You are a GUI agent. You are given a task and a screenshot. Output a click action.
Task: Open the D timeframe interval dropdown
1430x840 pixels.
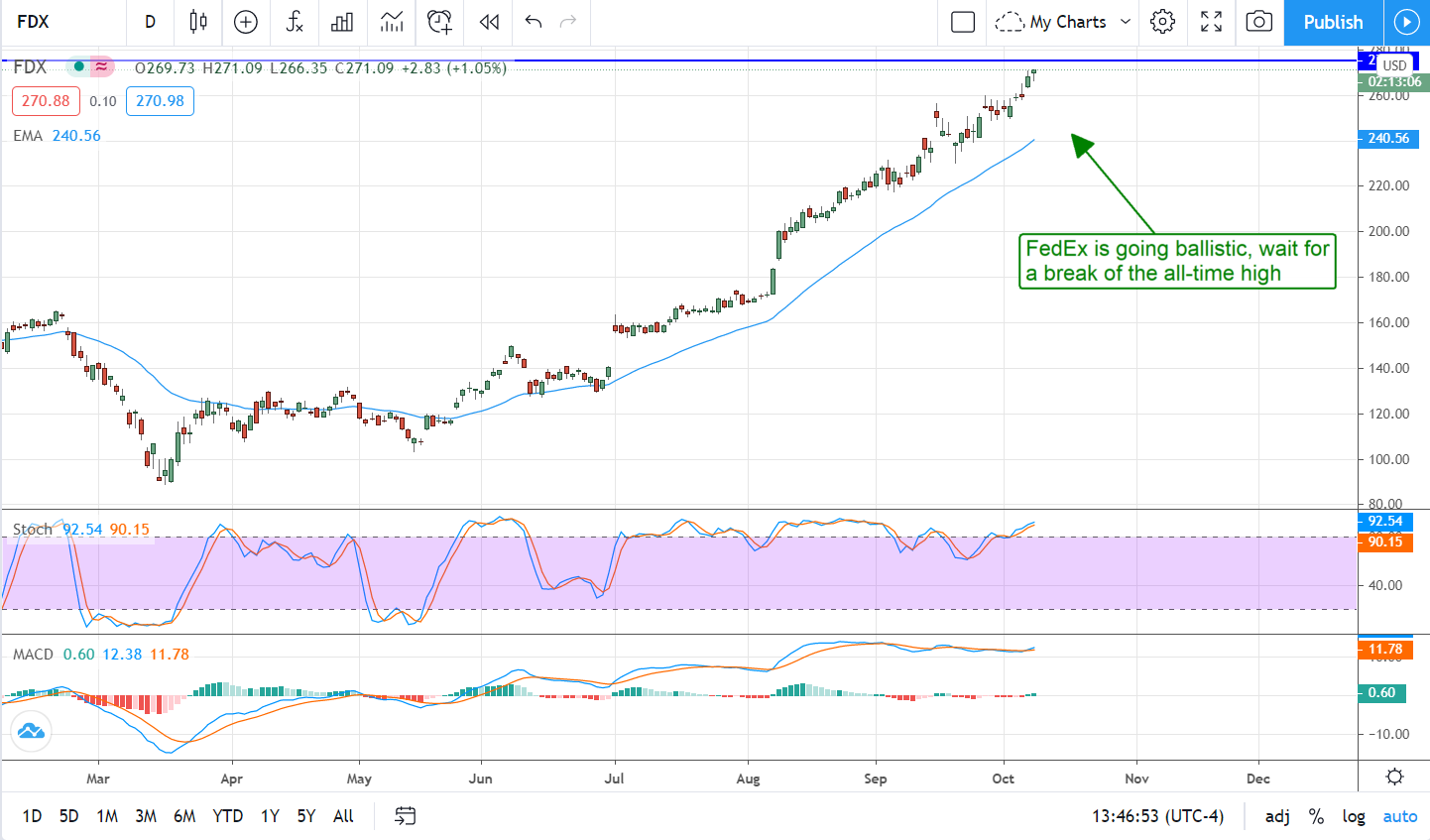[x=150, y=22]
